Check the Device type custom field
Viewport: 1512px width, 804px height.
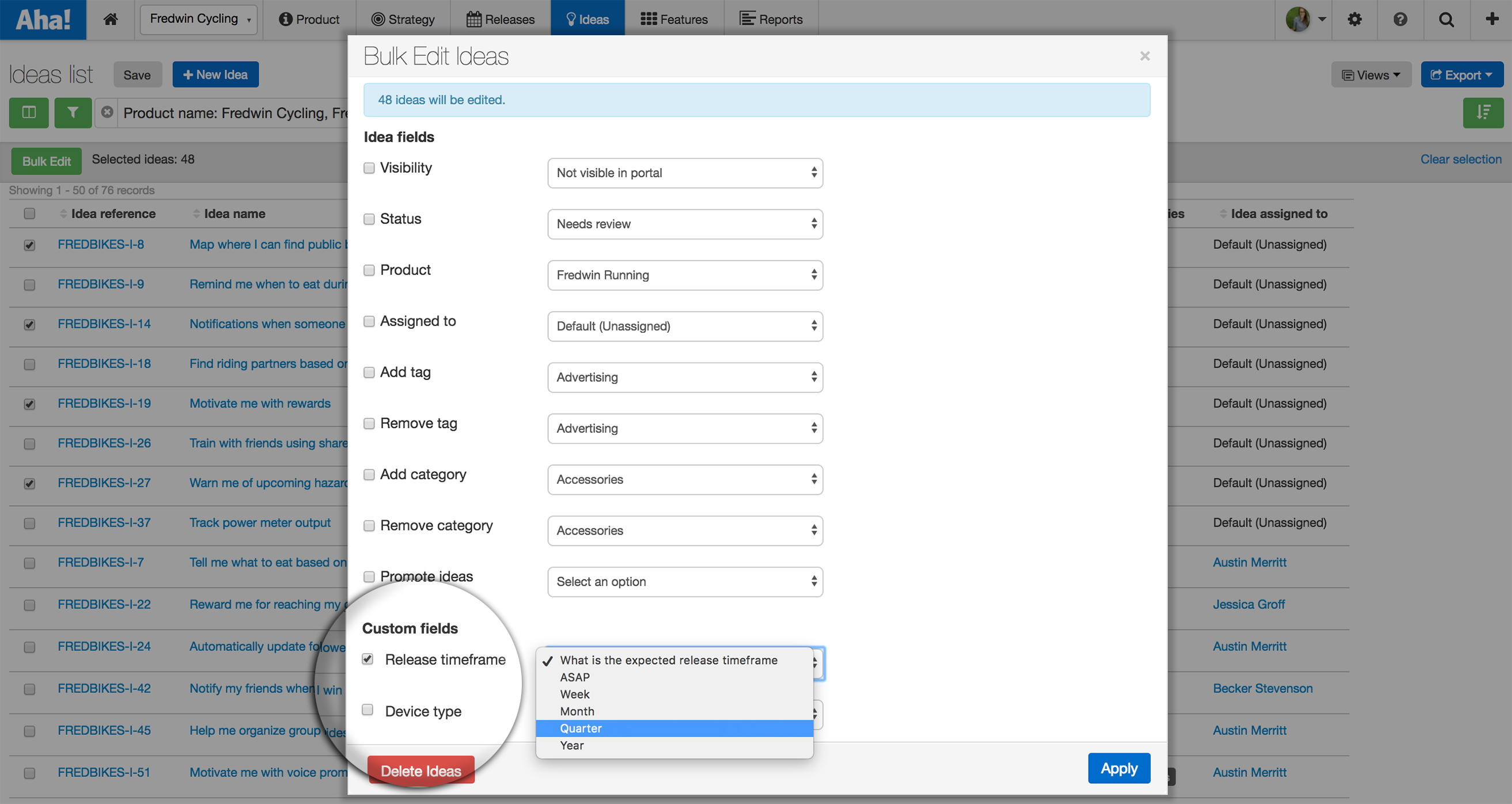[x=368, y=710]
